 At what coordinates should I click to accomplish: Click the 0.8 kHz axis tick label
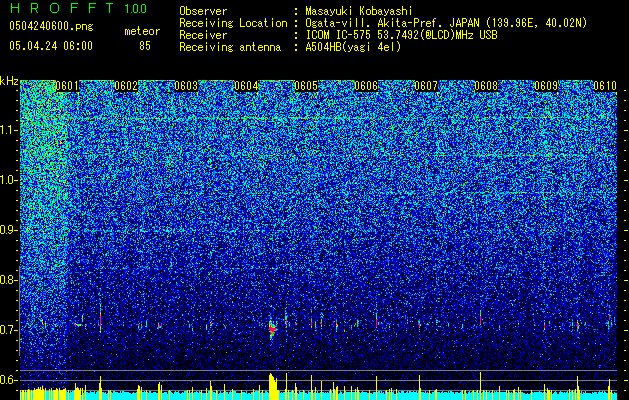(x=9, y=280)
